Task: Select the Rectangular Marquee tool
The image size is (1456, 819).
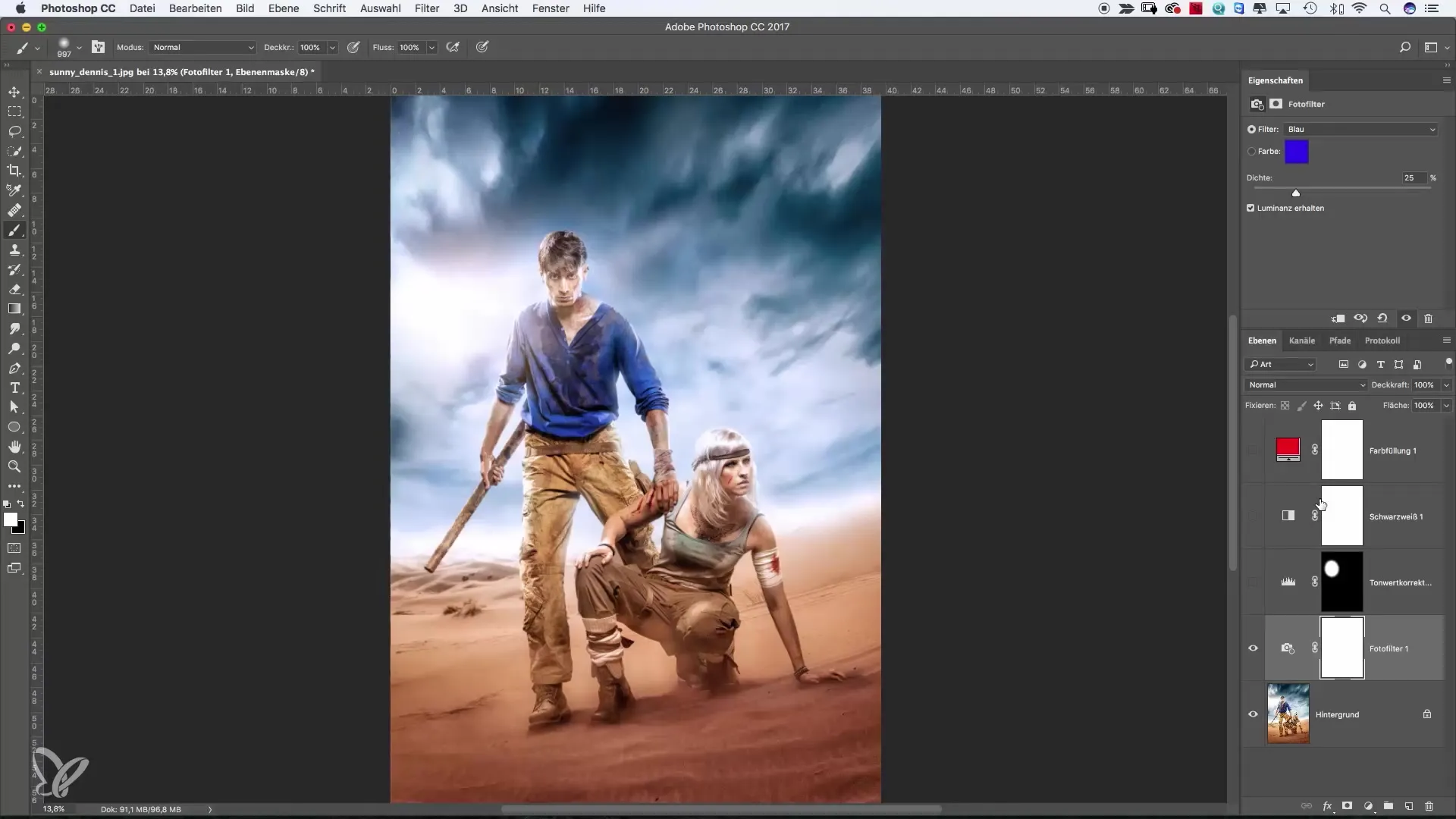Action: tap(14, 111)
